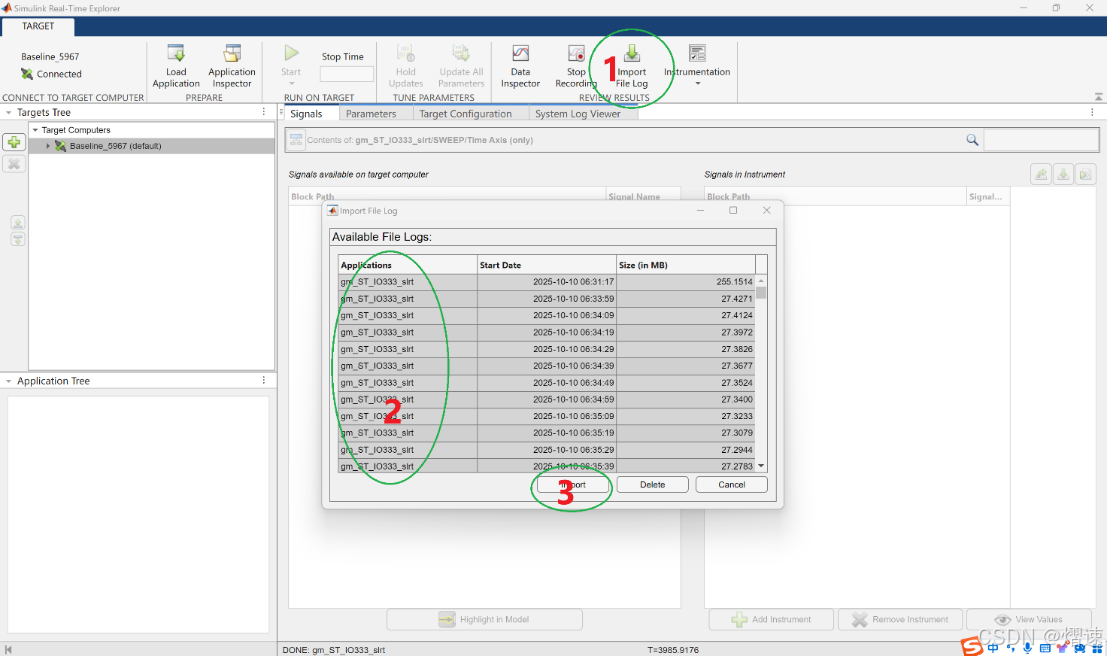The width and height of the screenshot is (1108, 657).
Task: Expand the Baseline_5967 (default) node
Action: coord(47,146)
